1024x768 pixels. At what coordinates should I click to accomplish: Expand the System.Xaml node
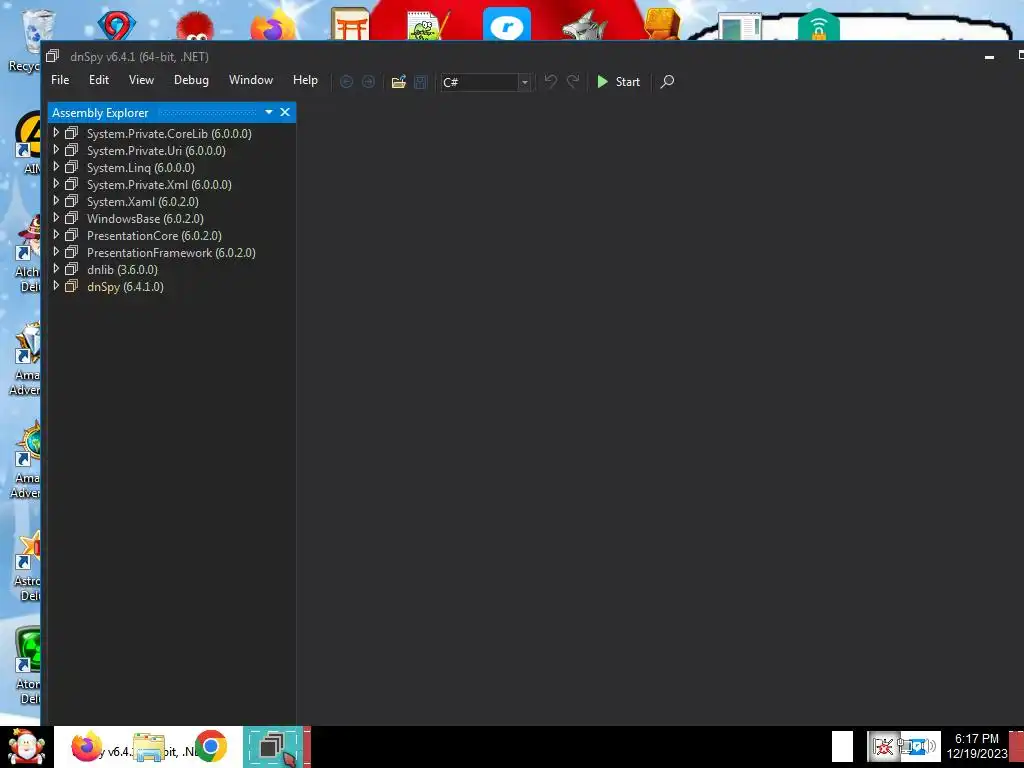[x=56, y=200]
